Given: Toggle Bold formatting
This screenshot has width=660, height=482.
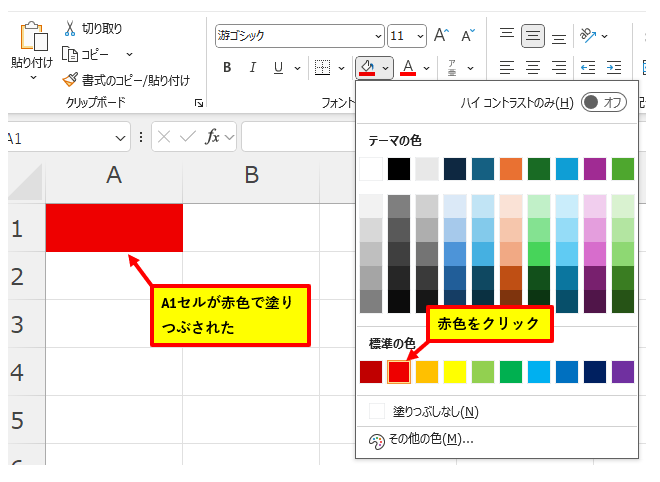Looking at the screenshot, I should click(227, 67).
